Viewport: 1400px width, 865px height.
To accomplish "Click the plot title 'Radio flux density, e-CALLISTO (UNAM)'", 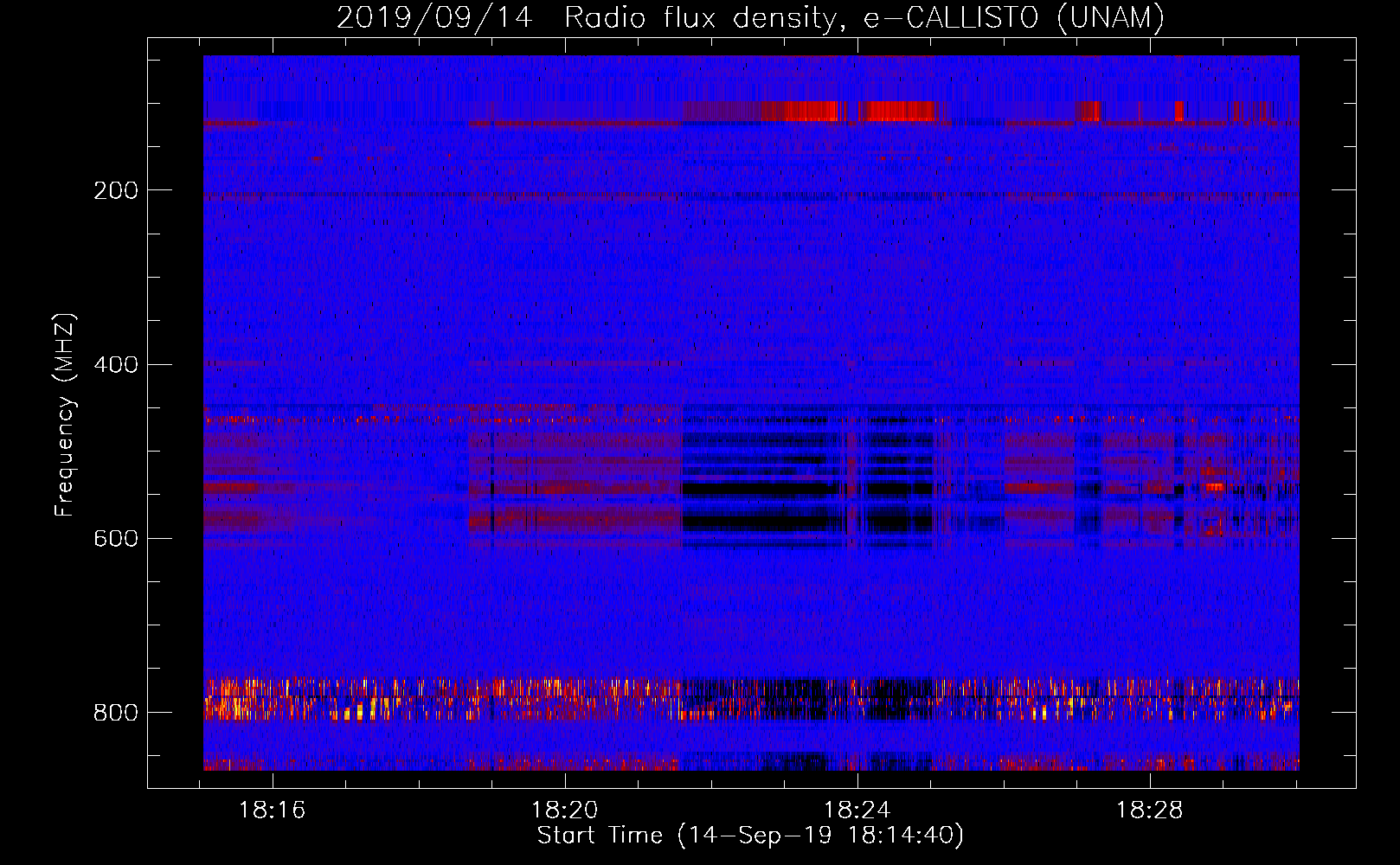I will click(x=864, y=17).
